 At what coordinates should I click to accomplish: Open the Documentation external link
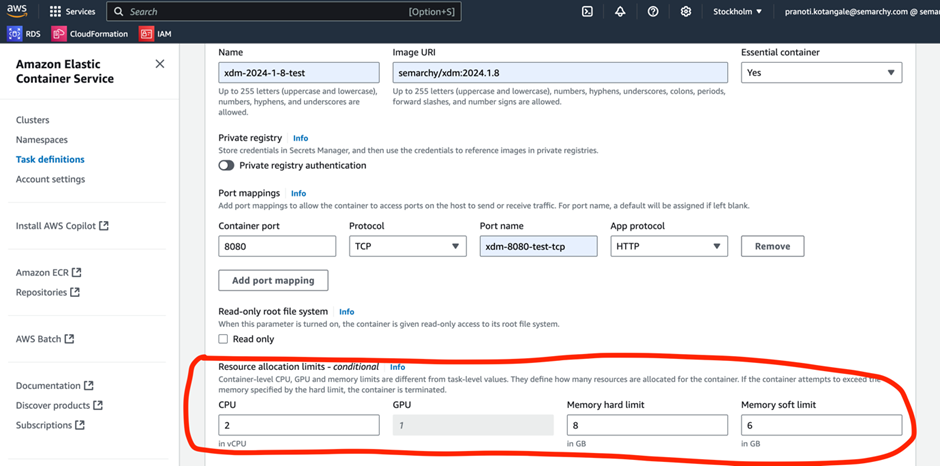click(54, 386)
